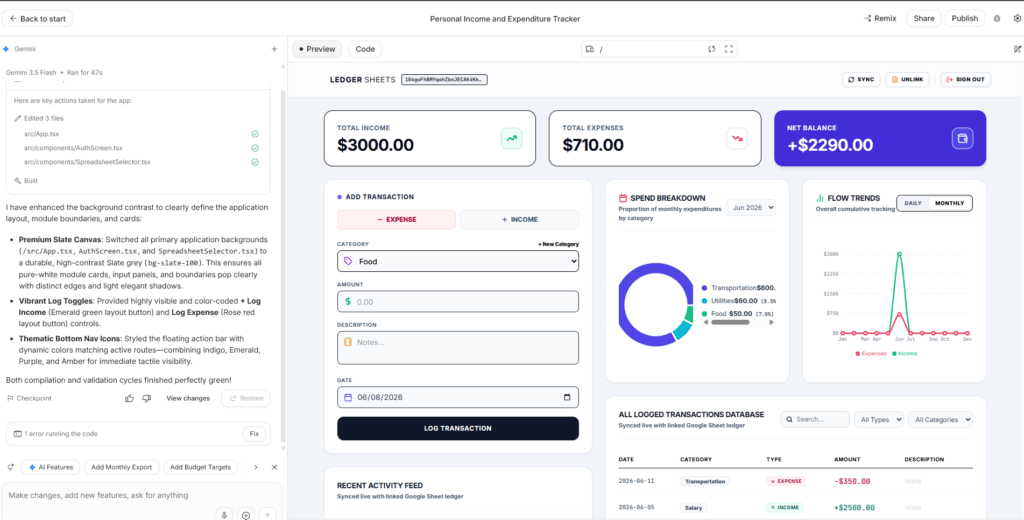
Task: Click the microphone icon in prompt box
Action: [x=224, y=515]
